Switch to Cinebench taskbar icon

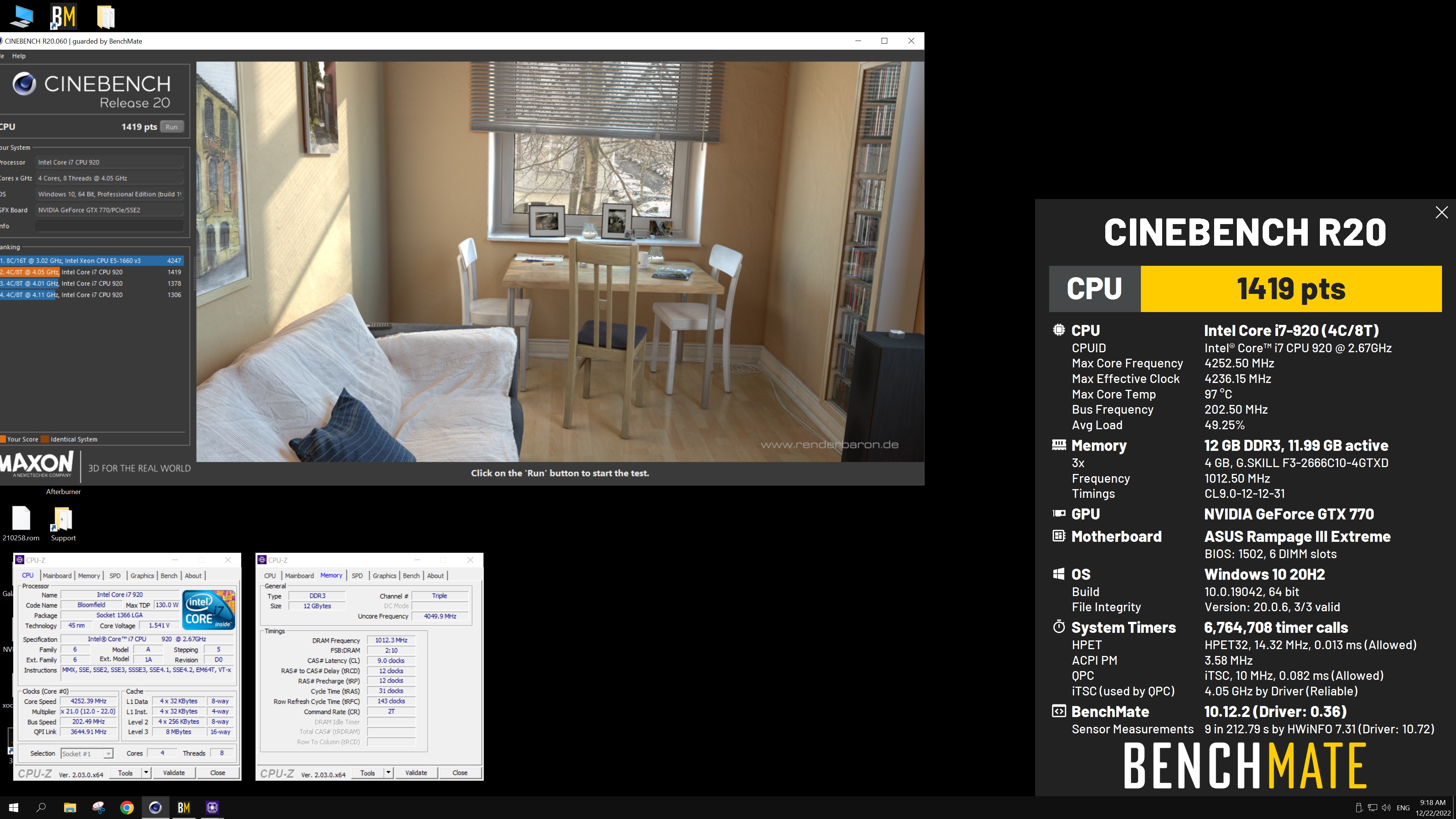[x=155, y=808]
